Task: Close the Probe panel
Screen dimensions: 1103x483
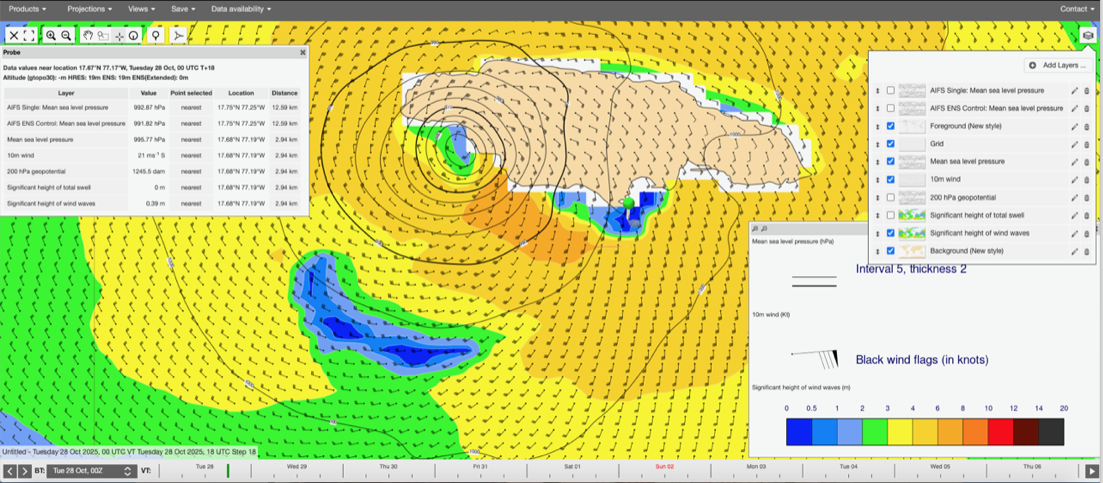Action: [x=303, y=52]
